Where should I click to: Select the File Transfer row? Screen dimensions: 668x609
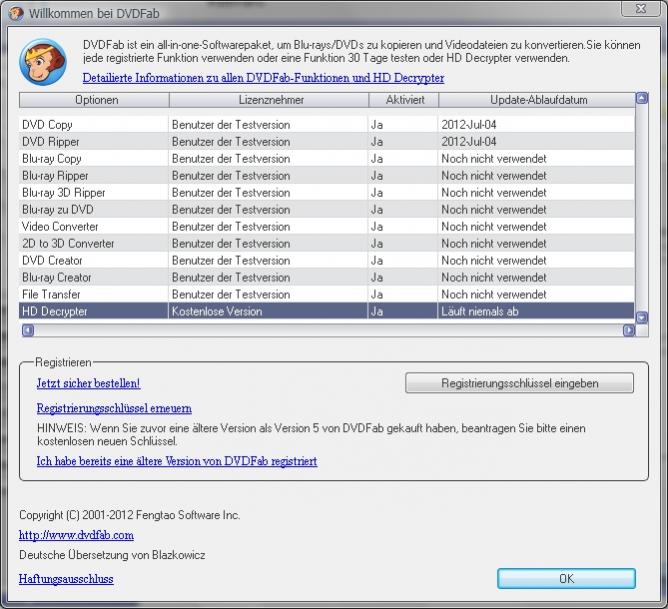pyautogui.click(x=327, y=294)
